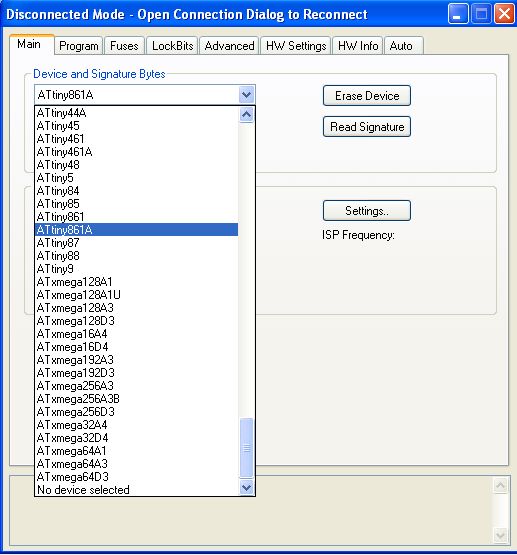The width and height of the screenshot is (517, 555).
Task: Open the HW Settings tab
Action: tap(296, 46)
